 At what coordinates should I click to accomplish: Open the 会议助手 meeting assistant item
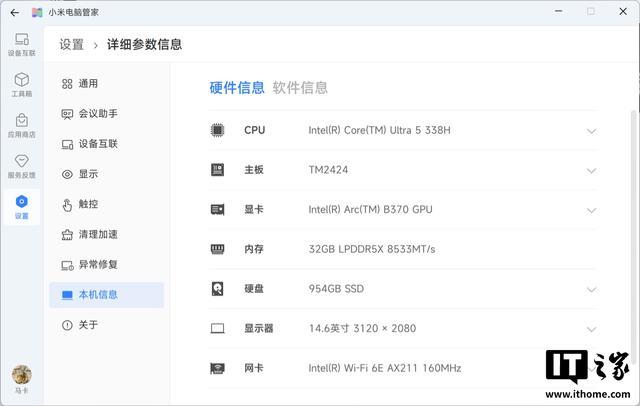(x=98, y=114)
